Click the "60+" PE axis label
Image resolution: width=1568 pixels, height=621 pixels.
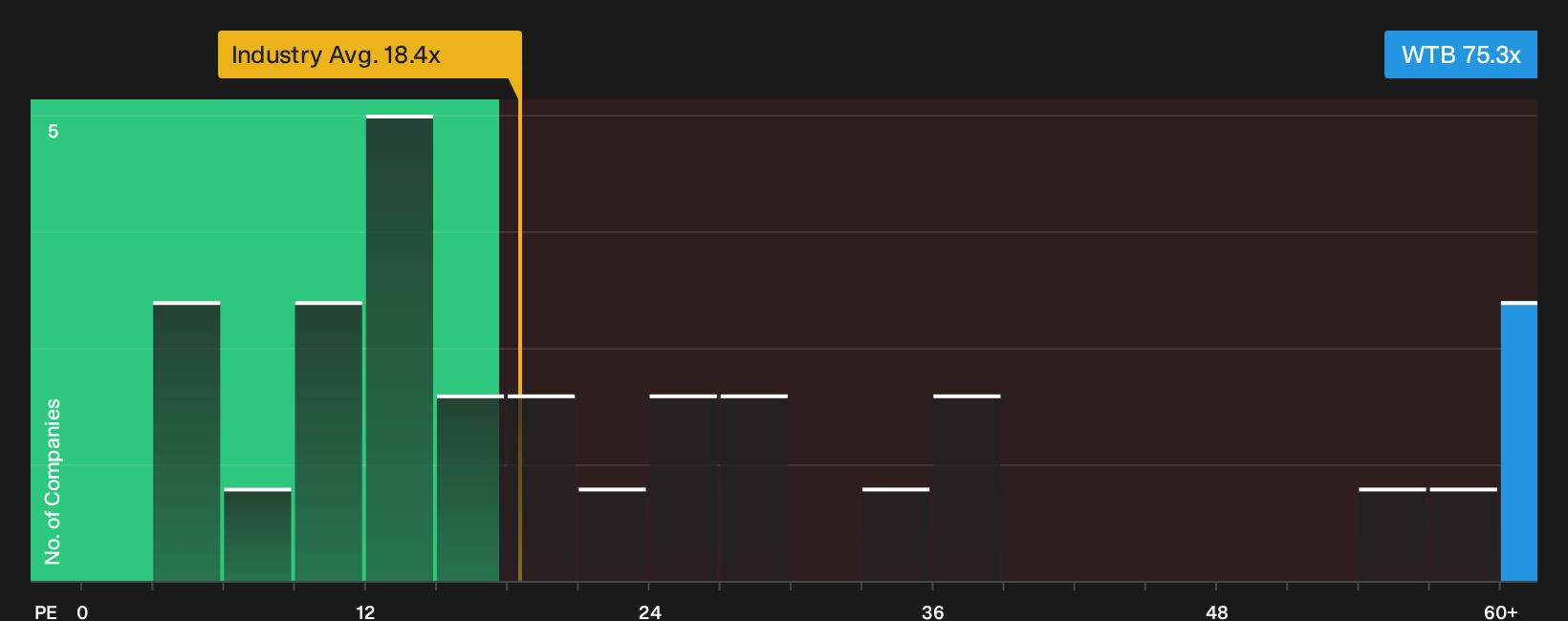[x=1501, y=611]
